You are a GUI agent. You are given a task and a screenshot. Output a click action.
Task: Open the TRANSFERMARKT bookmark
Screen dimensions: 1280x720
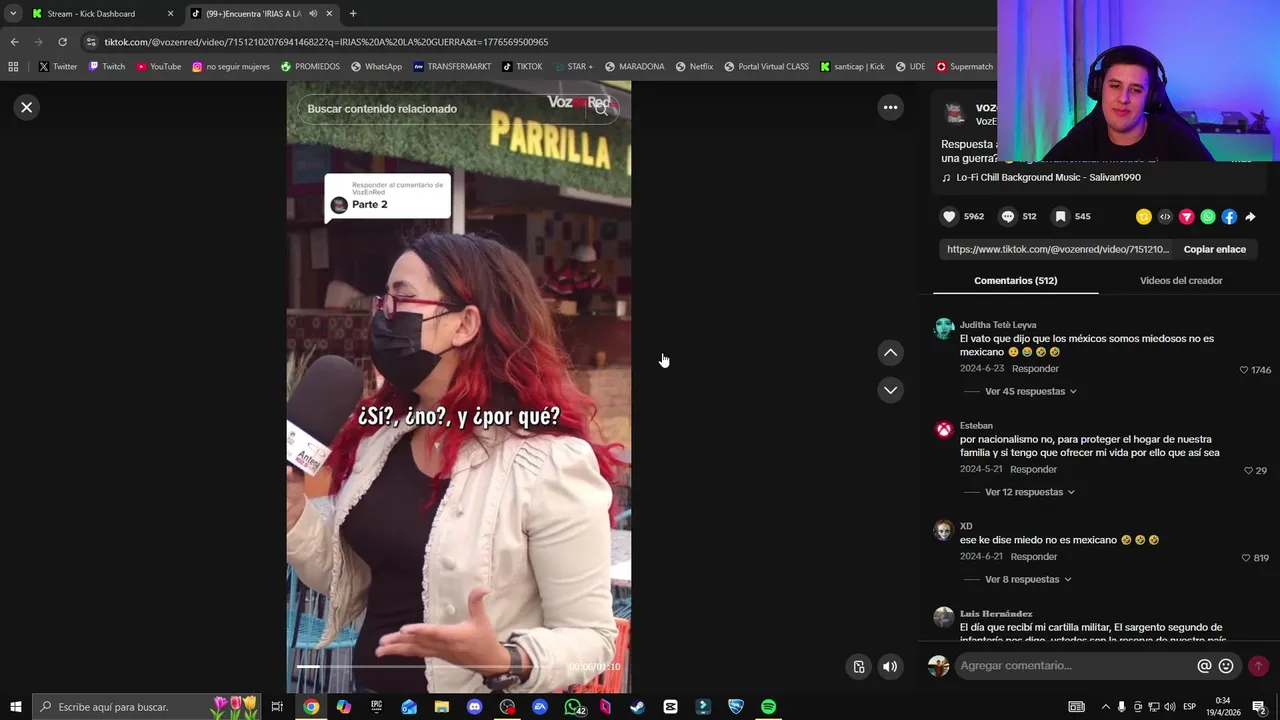[x=452, y=67]
